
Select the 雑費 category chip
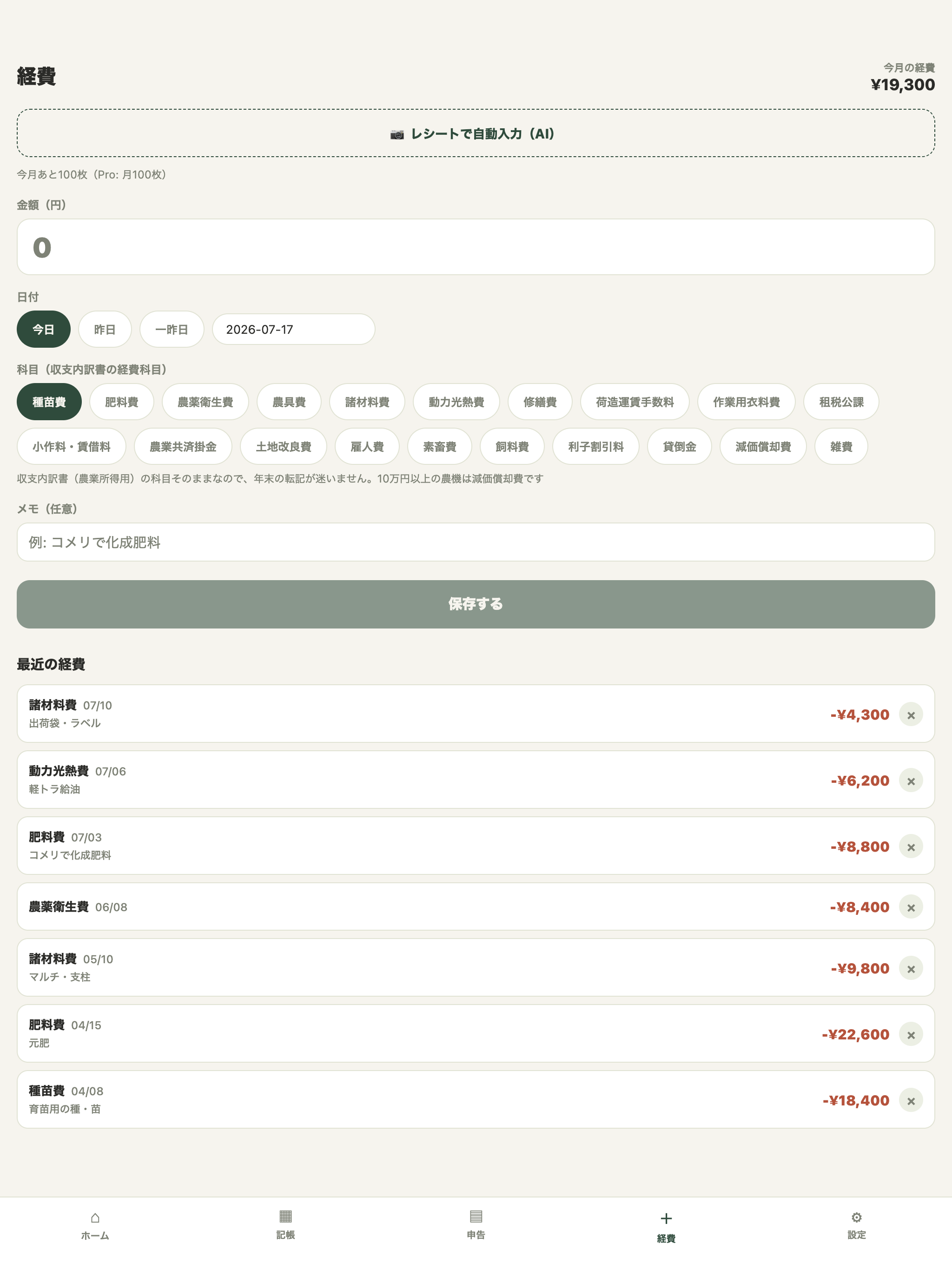pyautogui.click(x=841, y=447)
